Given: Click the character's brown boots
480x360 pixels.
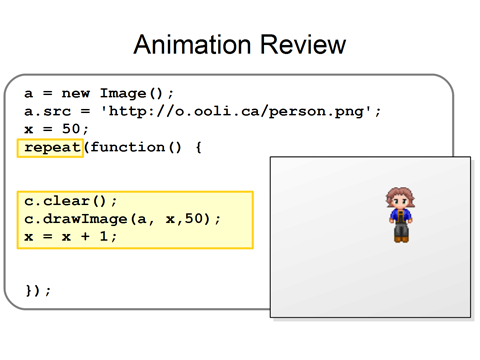Looking at the screenshot, I should coord(401,239).
